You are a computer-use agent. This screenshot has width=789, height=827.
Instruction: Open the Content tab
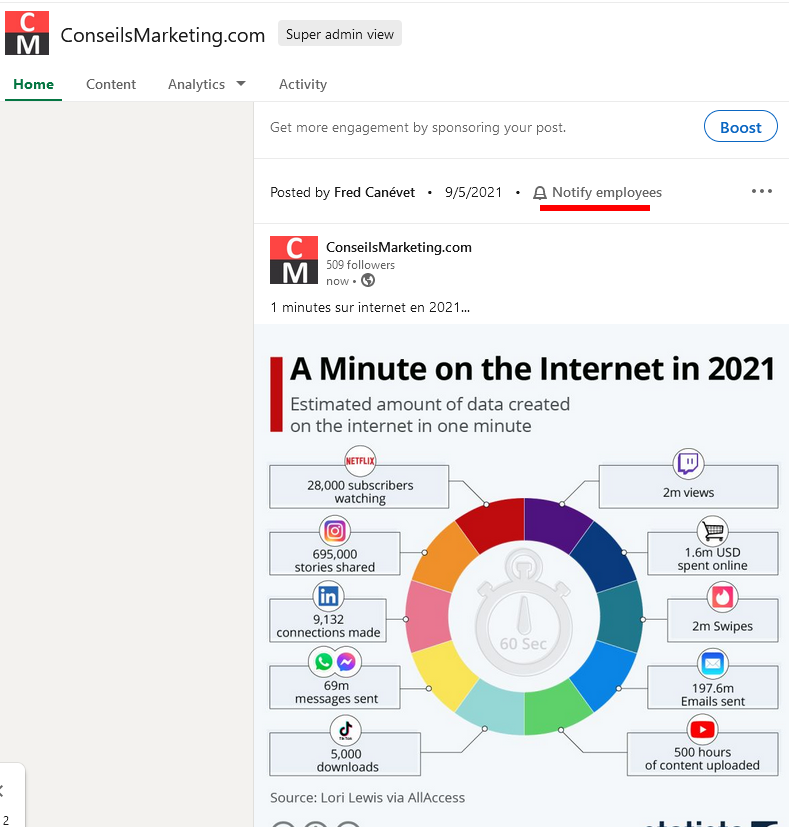click(x=111, y=84)
